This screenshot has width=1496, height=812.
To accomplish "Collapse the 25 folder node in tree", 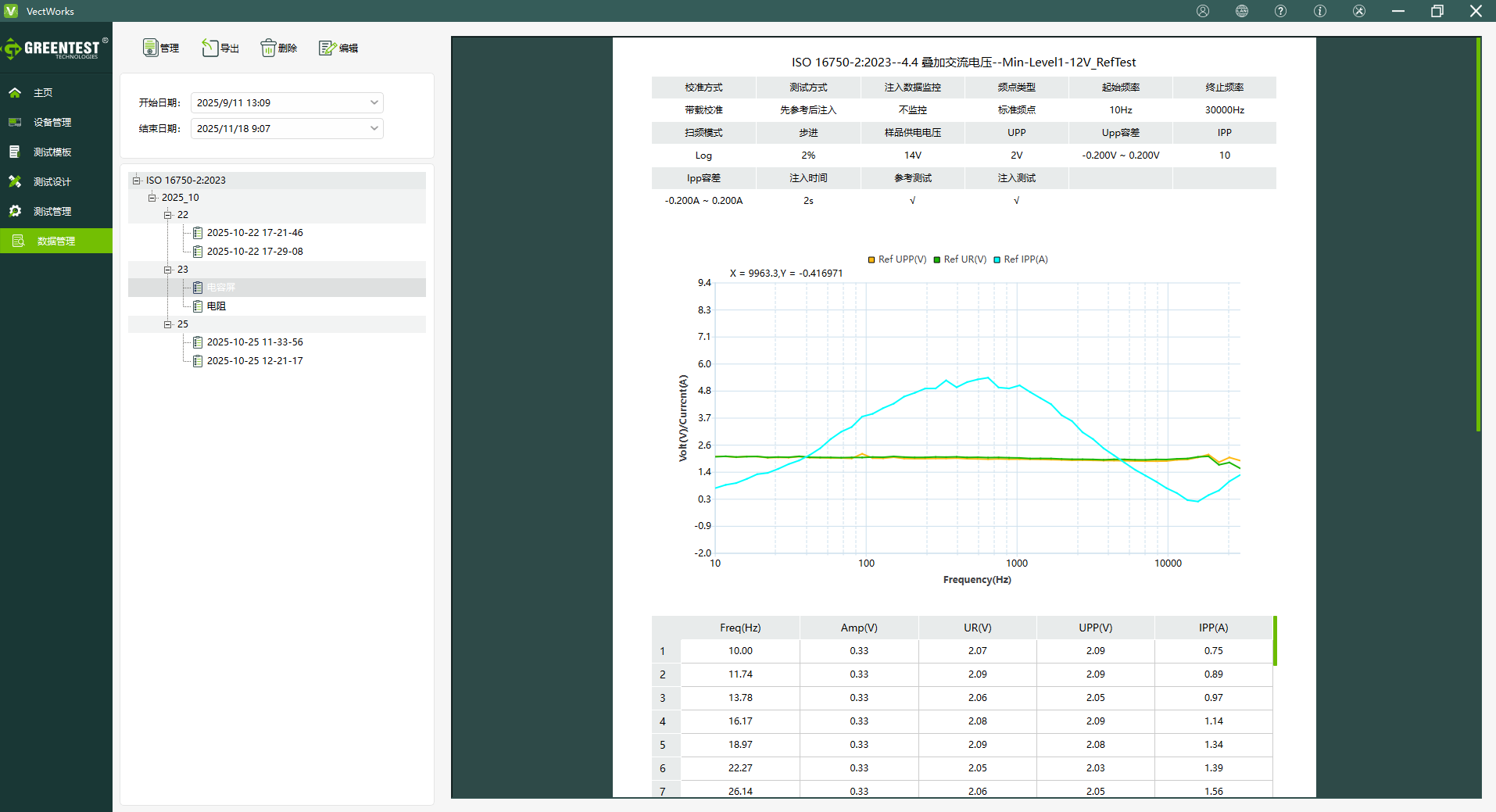I will coord(167,324).
